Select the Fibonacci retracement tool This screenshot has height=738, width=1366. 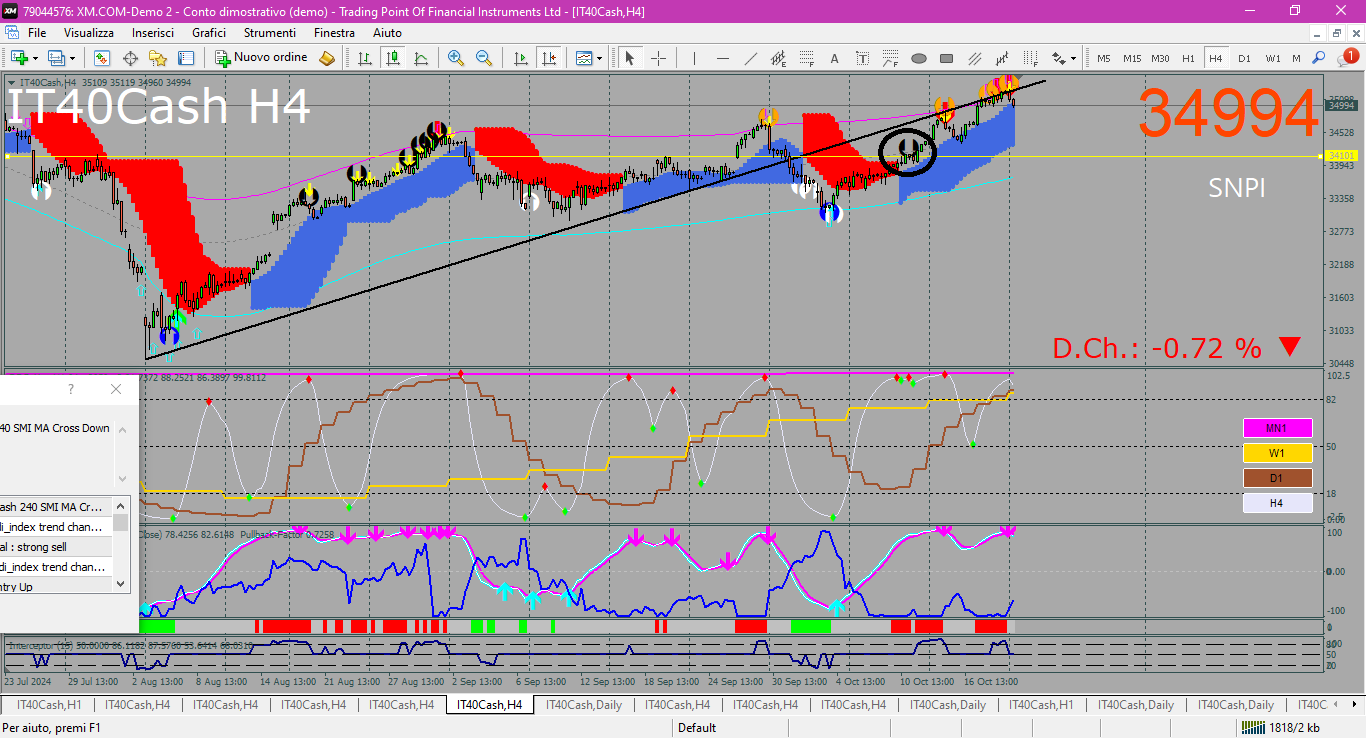(806, 58)
